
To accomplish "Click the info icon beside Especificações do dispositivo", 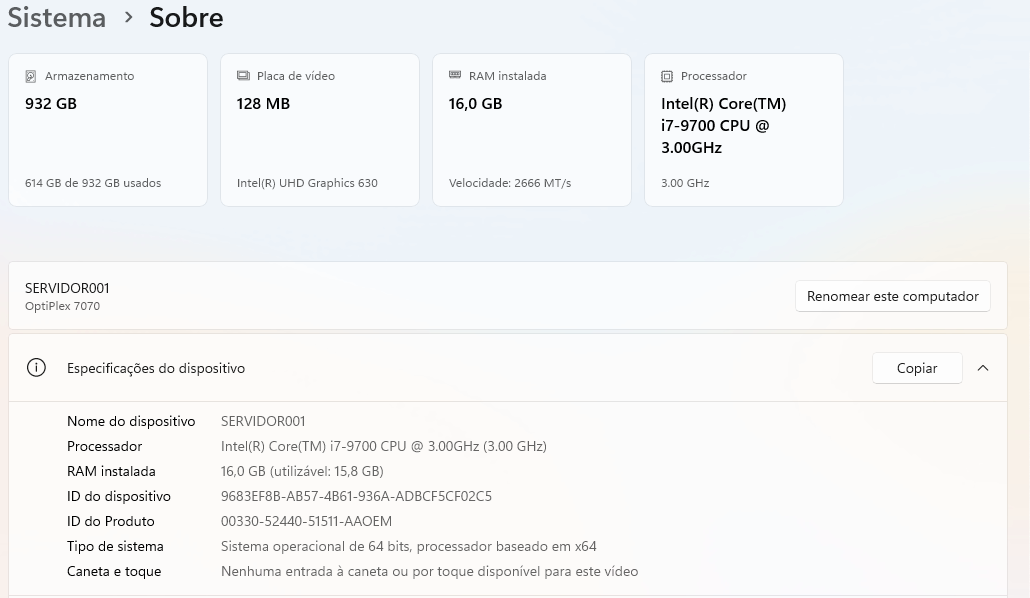I will pyautogui.click(x=36, y=368).
